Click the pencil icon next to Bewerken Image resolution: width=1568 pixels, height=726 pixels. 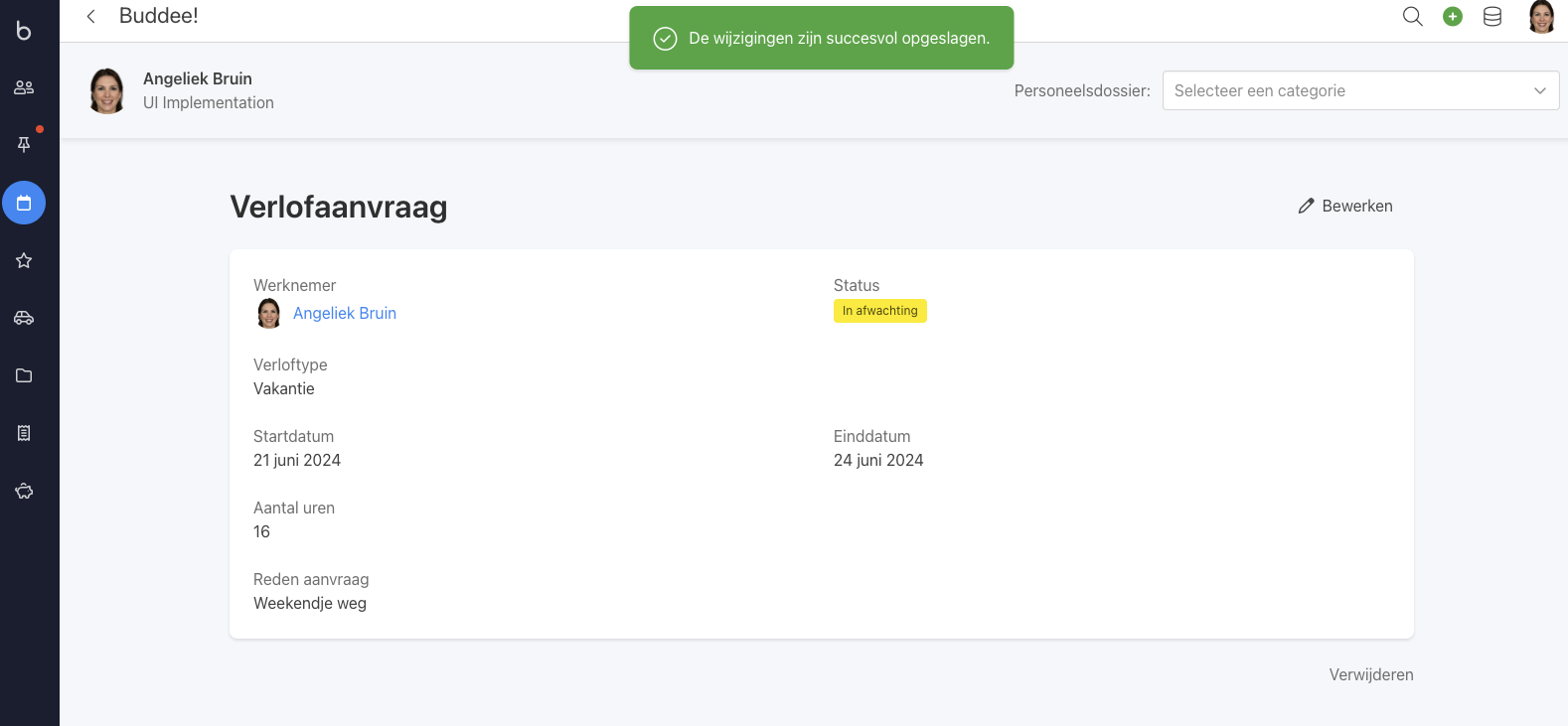(1306, 206)
